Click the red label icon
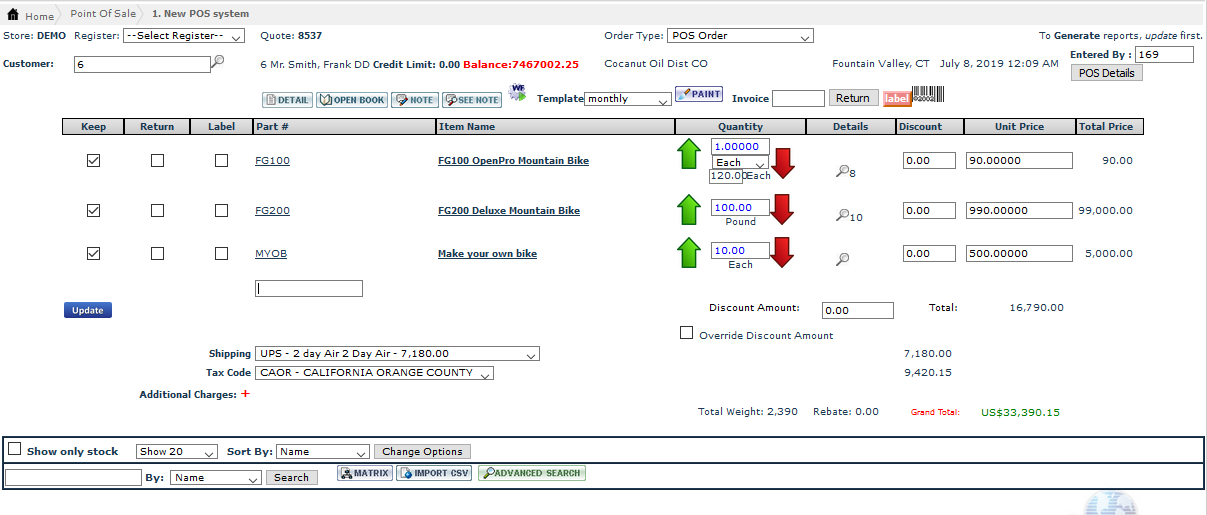 coord(897,98)
